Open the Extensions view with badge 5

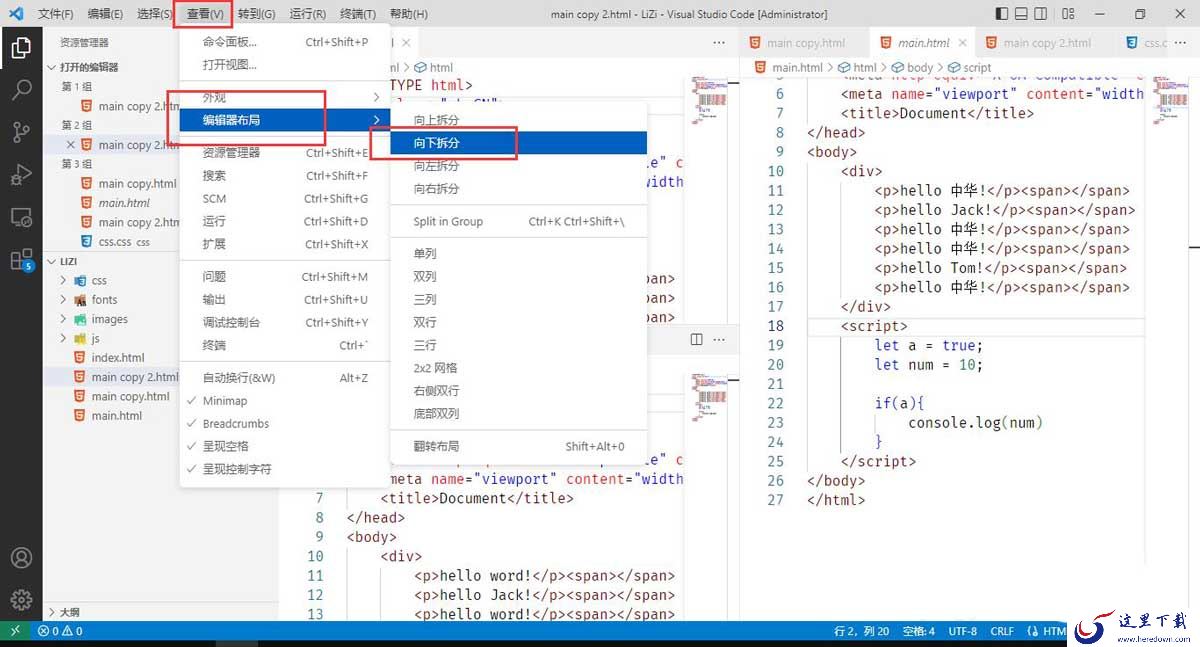coord(21,260)
